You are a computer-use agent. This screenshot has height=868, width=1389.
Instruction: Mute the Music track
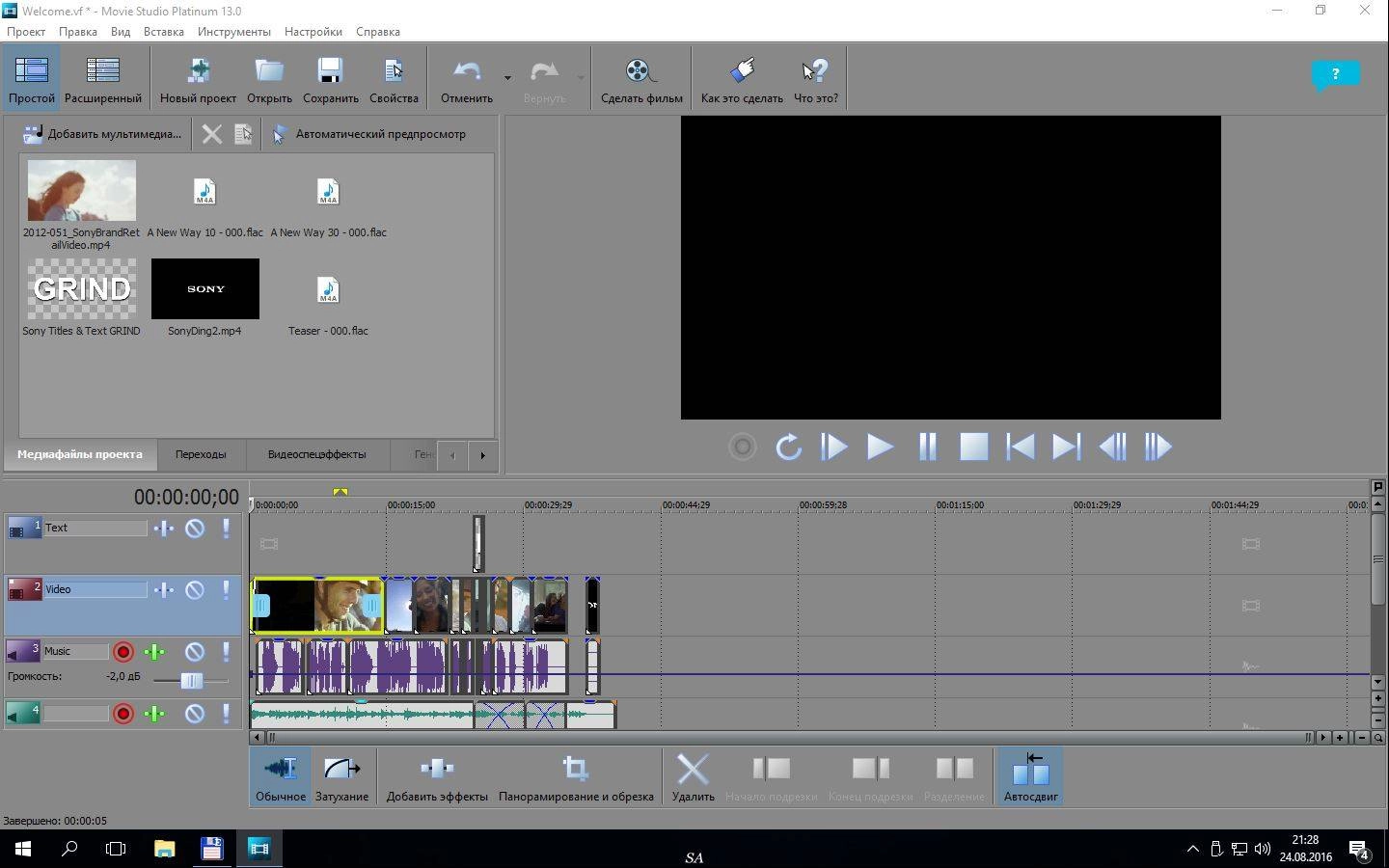pos(195,652)
